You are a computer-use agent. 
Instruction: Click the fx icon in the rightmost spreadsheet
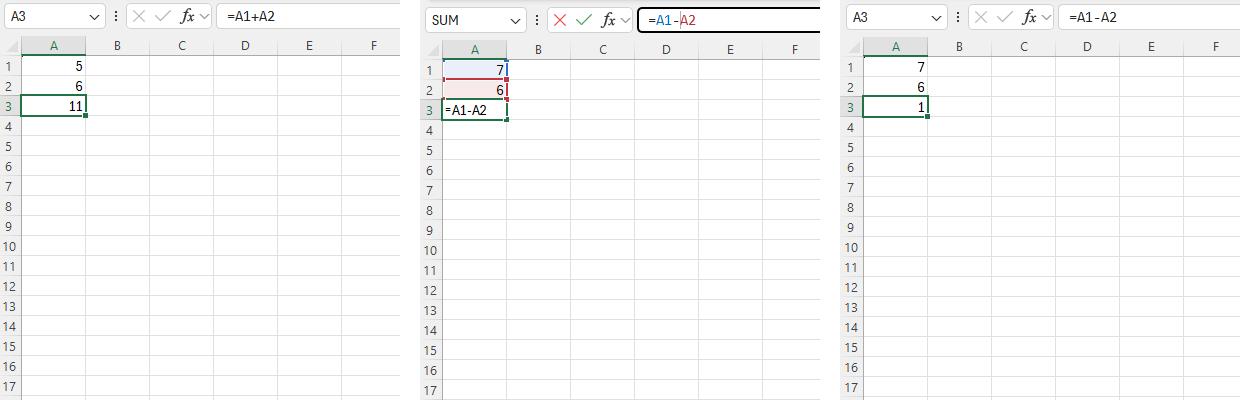[1028, 17]
